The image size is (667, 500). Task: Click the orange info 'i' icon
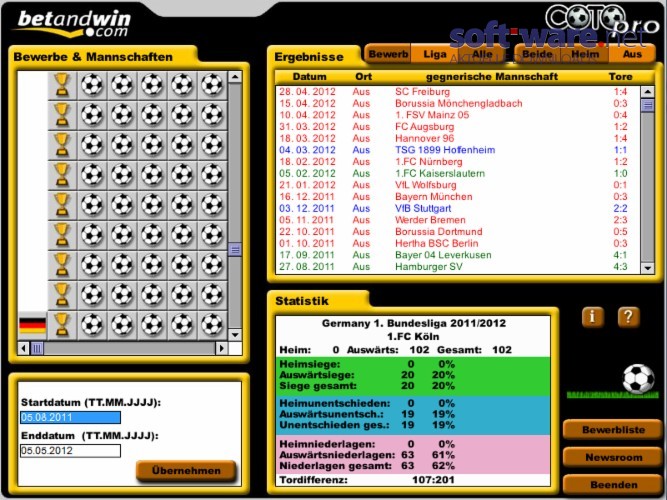[x=593, y=317]
